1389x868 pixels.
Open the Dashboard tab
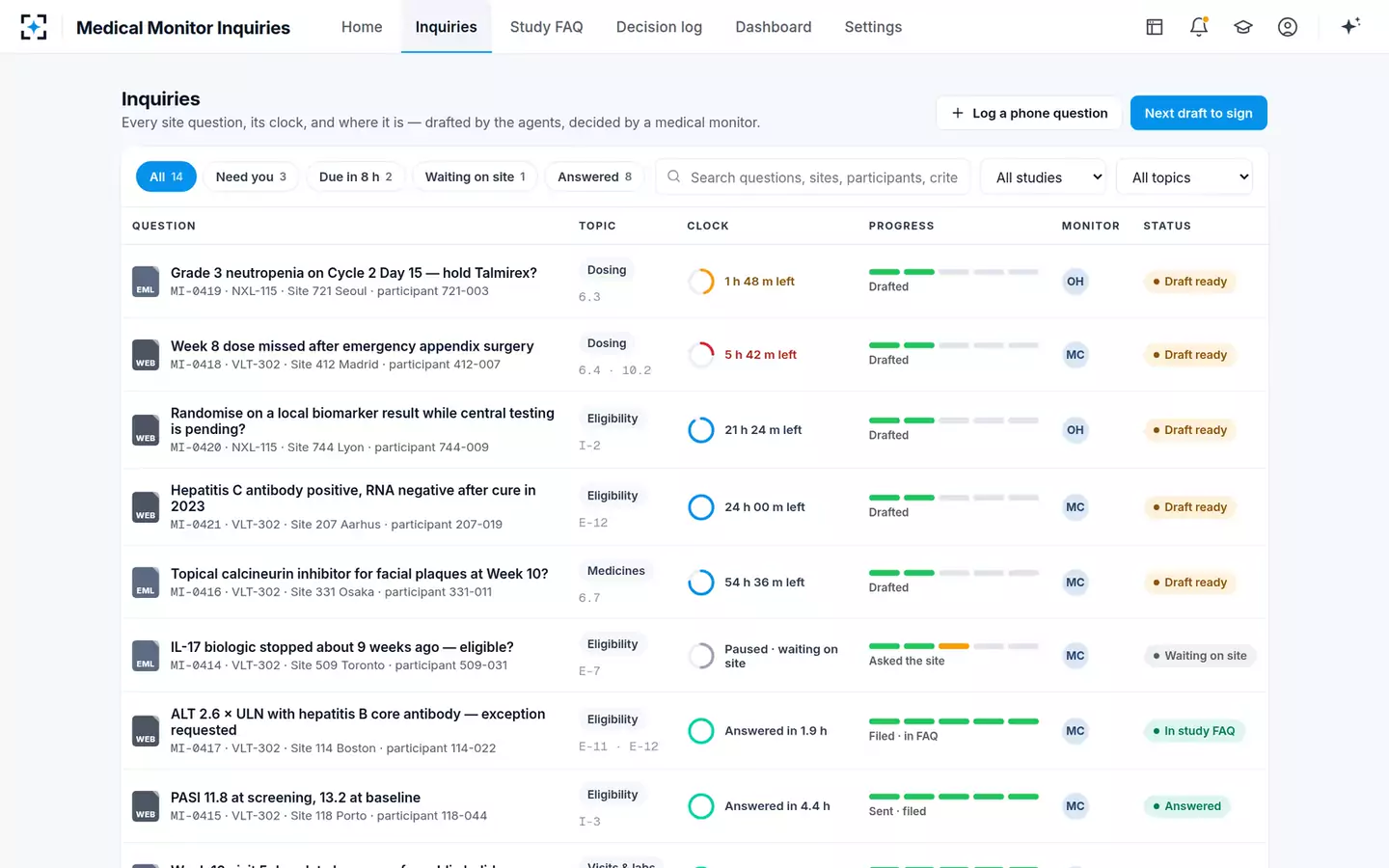(x=774, y=27)
